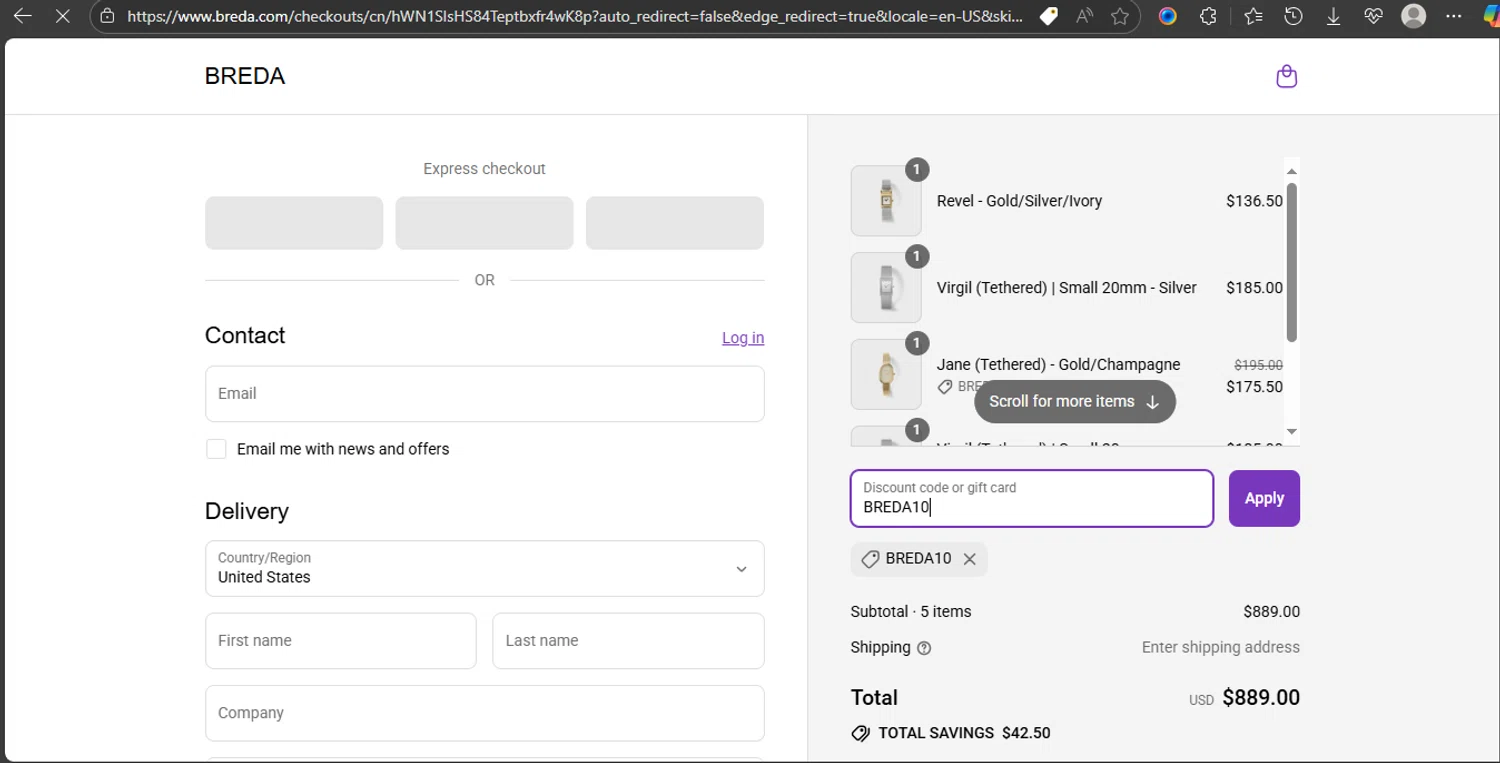Open the user profile avatar
Screen dimensions: 1500x763
[x=1413, y=16]
